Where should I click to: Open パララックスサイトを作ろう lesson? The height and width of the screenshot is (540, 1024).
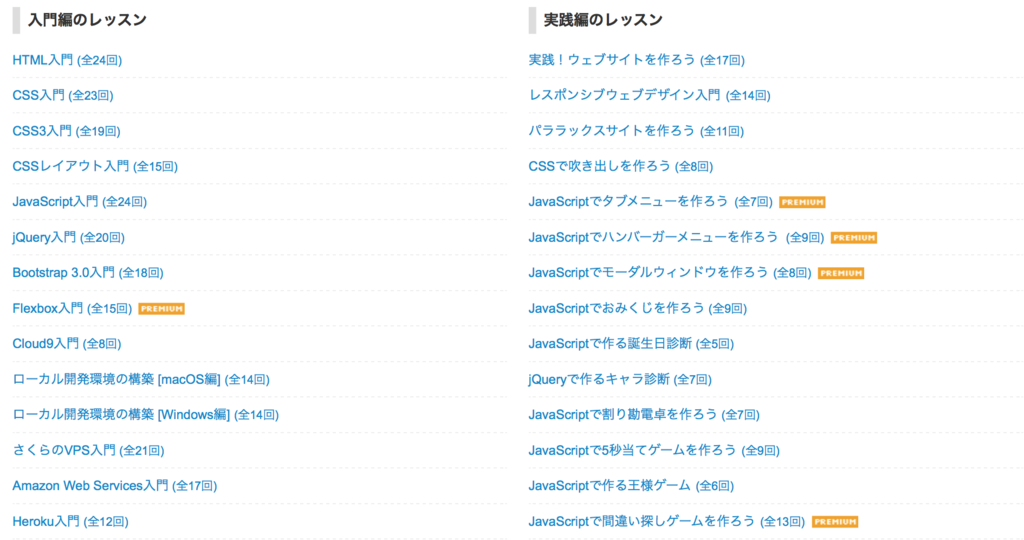click(x=636, y=131)
